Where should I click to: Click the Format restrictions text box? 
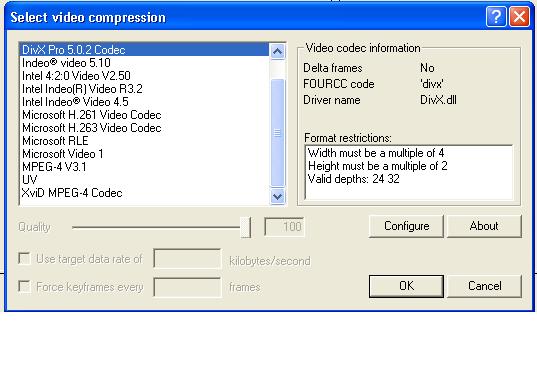tap(409, 172)
